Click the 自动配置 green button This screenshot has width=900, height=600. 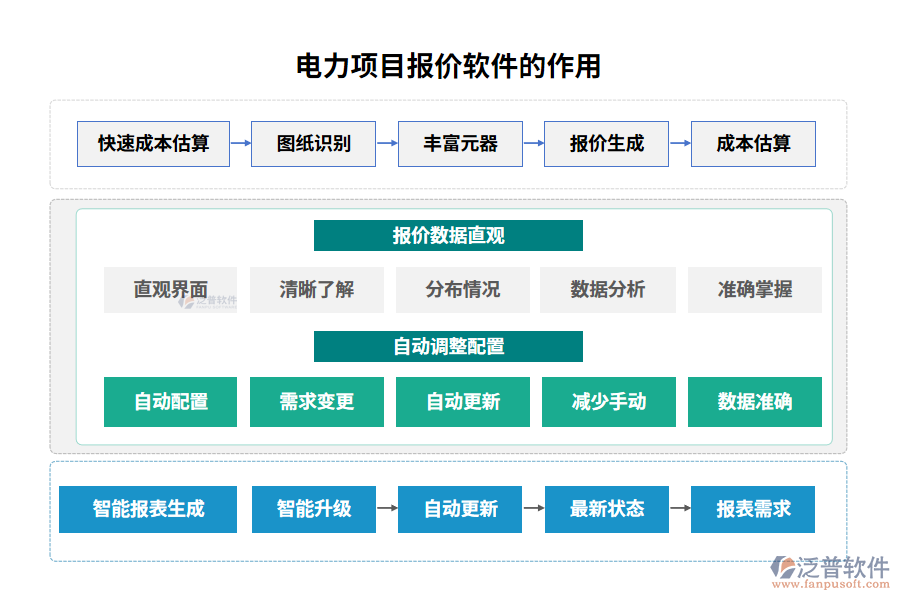pos(170,402)
